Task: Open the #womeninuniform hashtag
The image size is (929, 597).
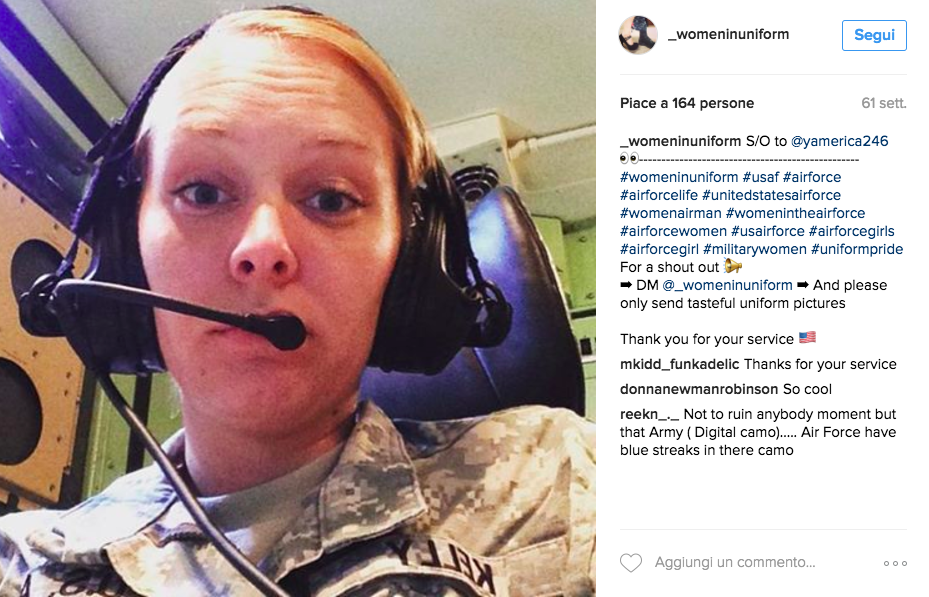Action: (679, 177)
